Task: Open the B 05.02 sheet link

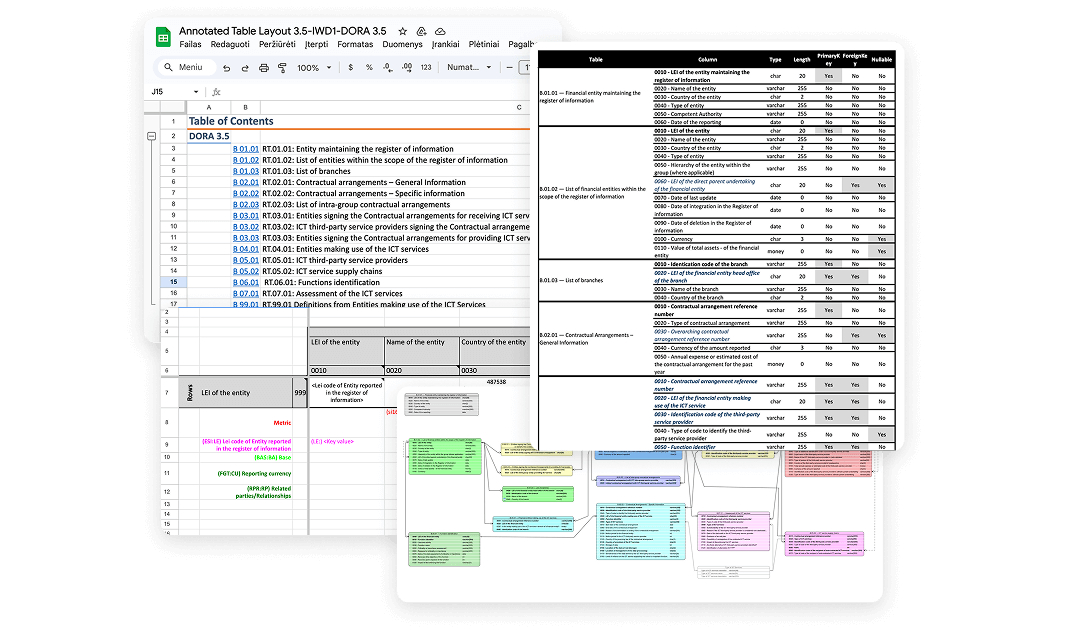Action: click(x=246, y=271)
